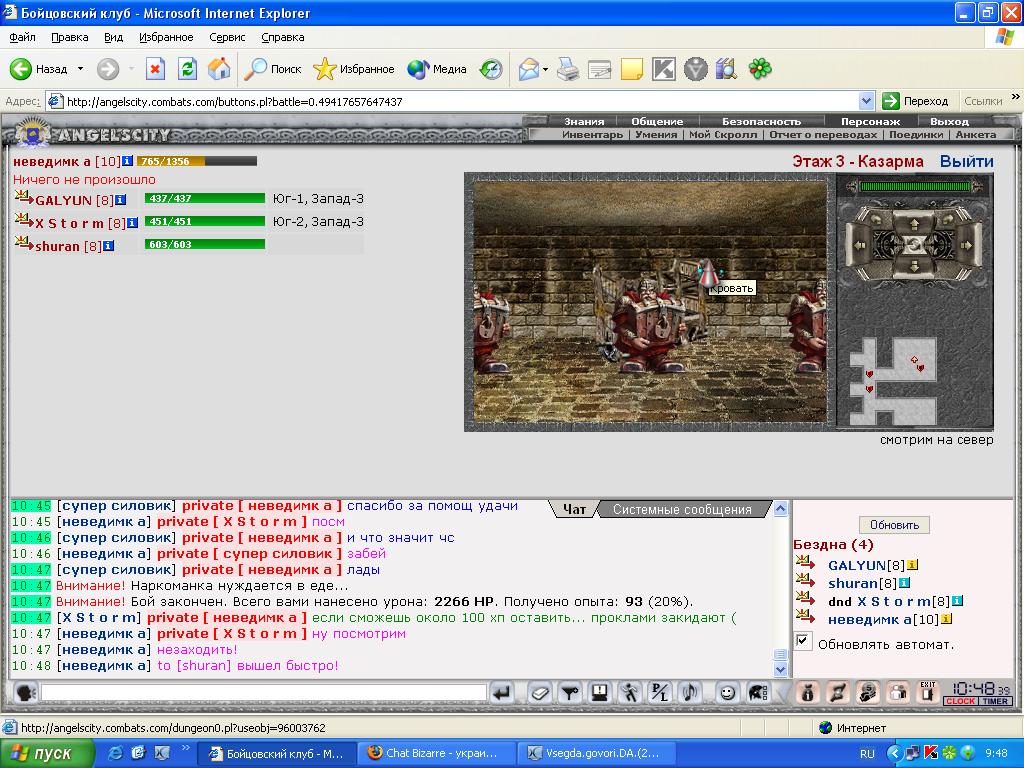
Task: Click the chat scrollbar down arrow
Action: coord(780,669)
